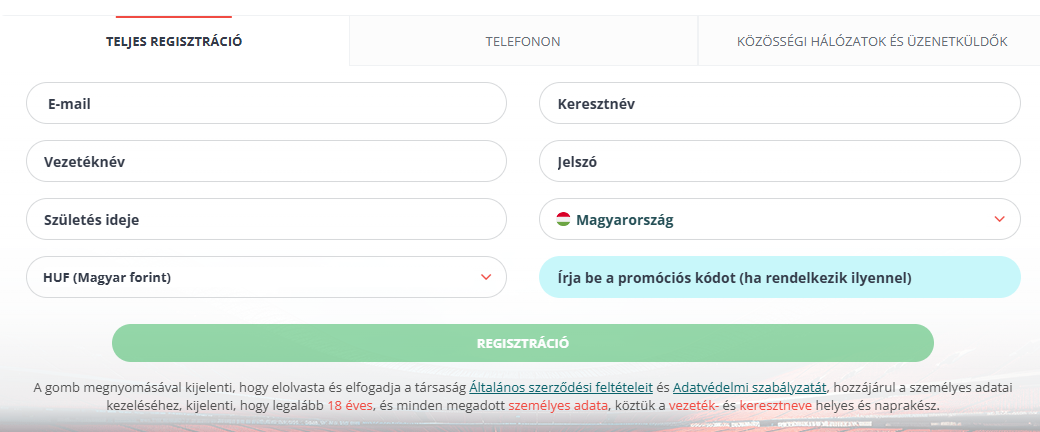
Task: Open the Születés ideje date field
Action: [267, 219]
